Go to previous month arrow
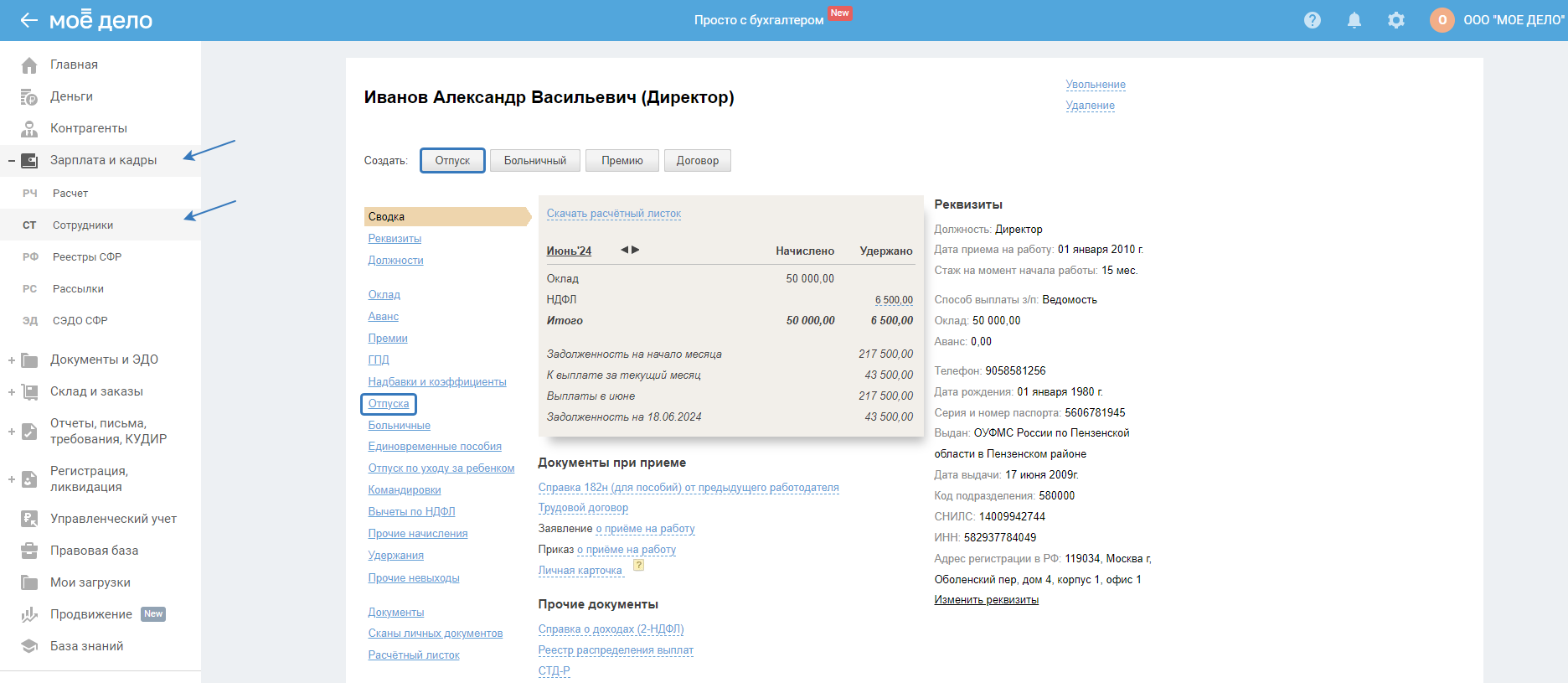The image size is (1568, 683). pos(624,250)
